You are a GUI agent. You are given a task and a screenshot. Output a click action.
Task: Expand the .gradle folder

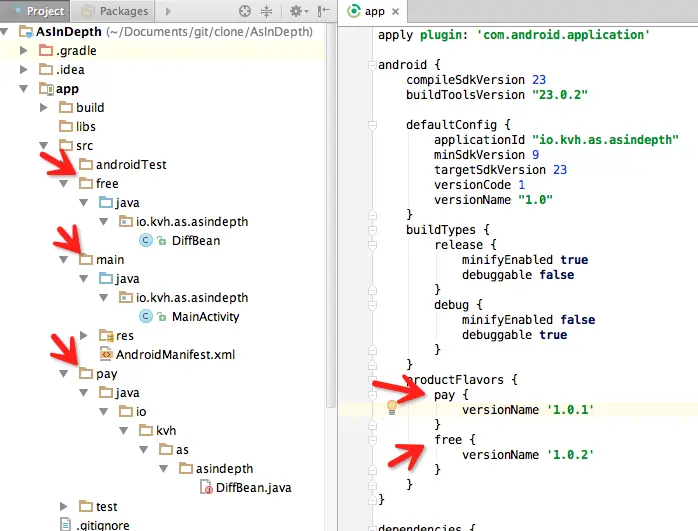click(x=24, y=51)
